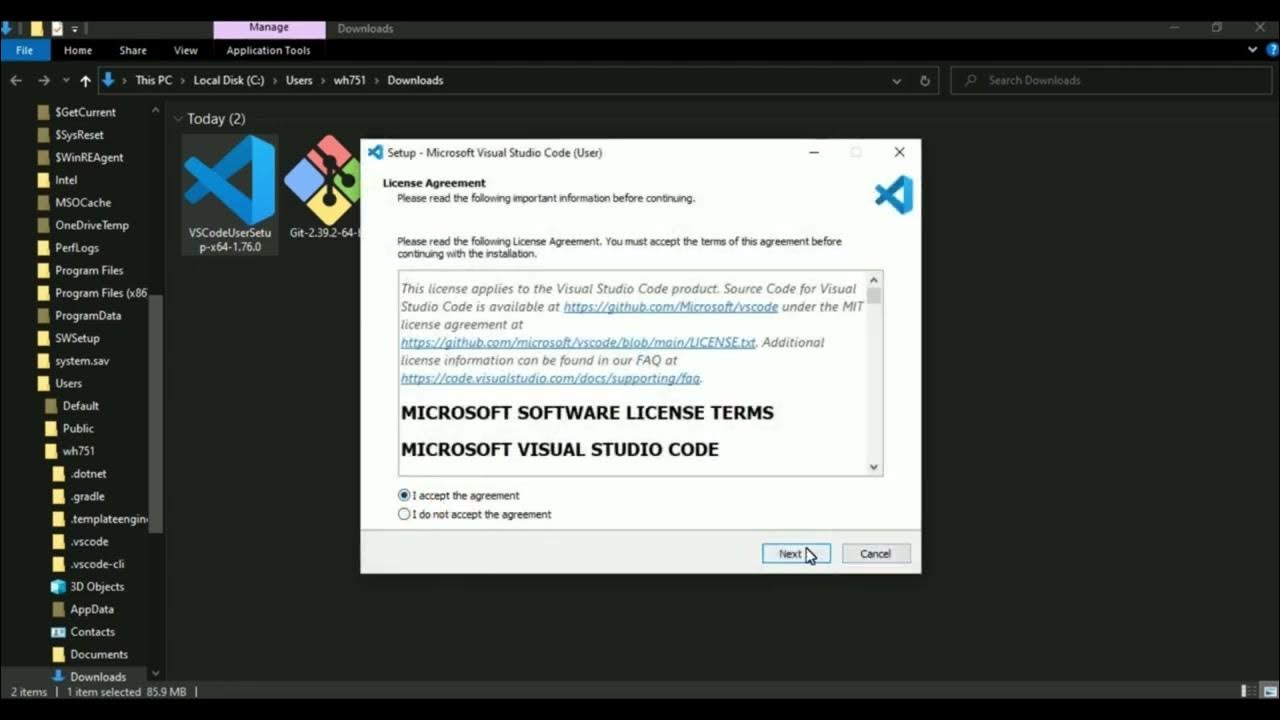Click license text scrollbar up arrow

tap(874, 280)
